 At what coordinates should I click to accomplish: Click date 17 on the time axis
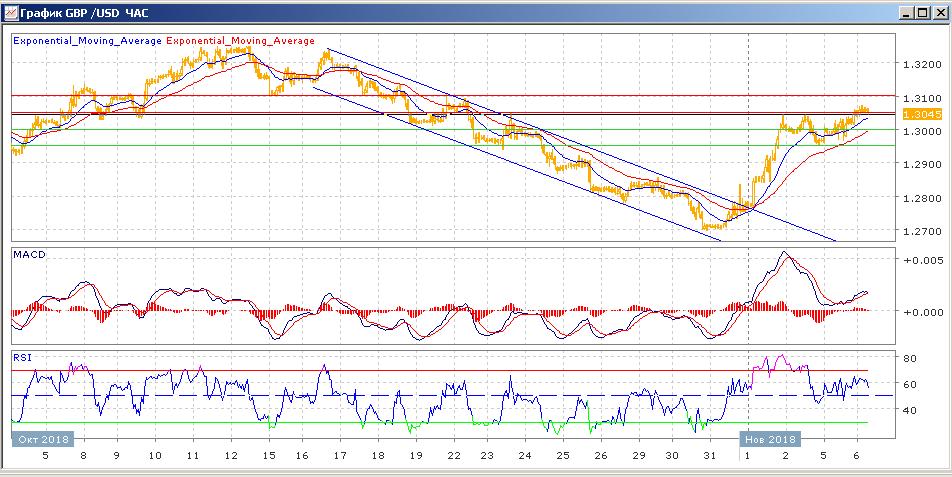[x=339, y=455]
